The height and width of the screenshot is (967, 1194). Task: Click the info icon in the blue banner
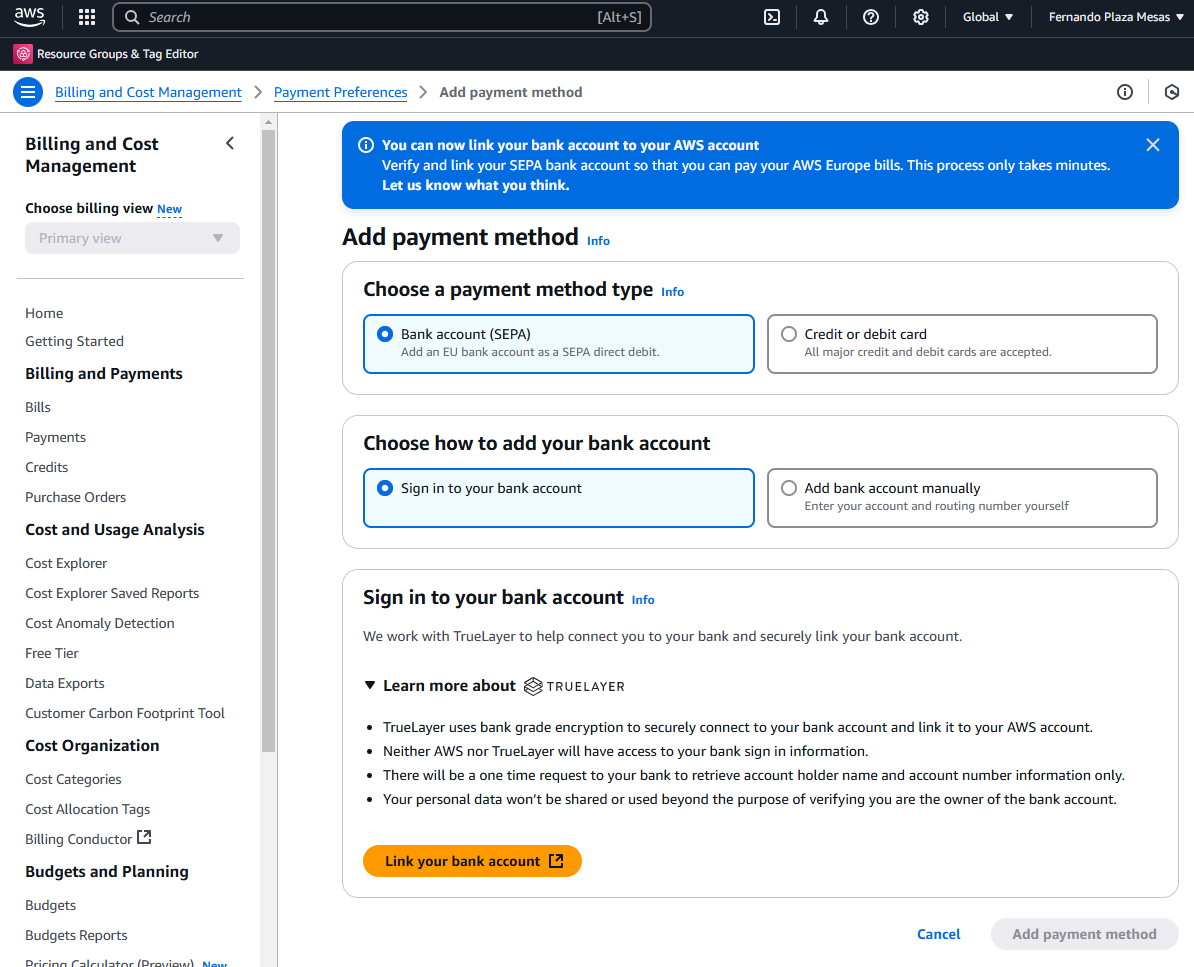point(366,145)
